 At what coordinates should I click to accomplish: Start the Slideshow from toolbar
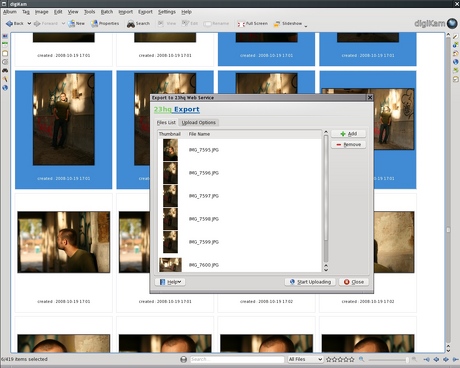[x=288, y=24]
